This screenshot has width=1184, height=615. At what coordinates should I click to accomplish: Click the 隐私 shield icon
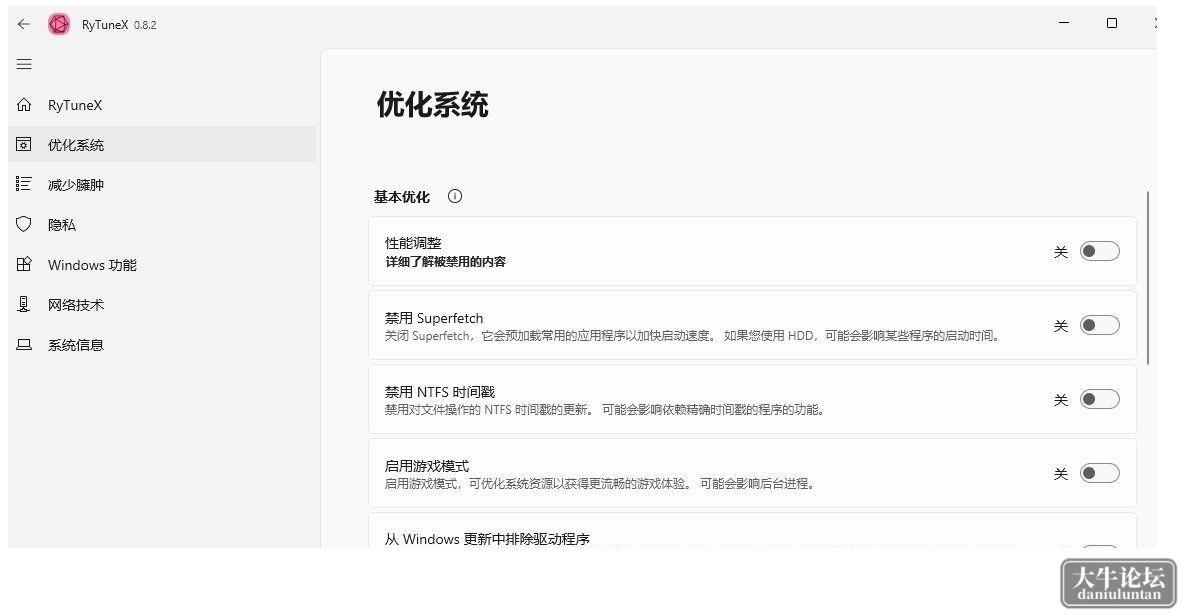point(24,224)
